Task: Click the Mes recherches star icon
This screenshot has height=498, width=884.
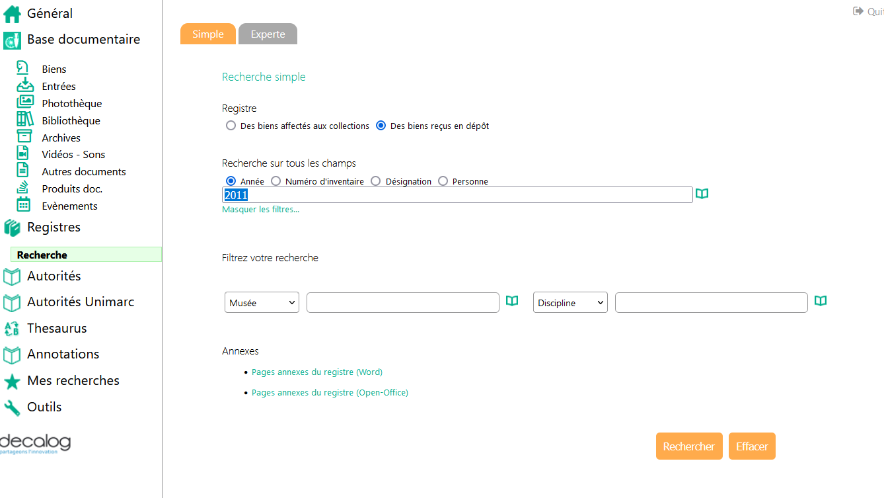Action: (x=12, y=381)
